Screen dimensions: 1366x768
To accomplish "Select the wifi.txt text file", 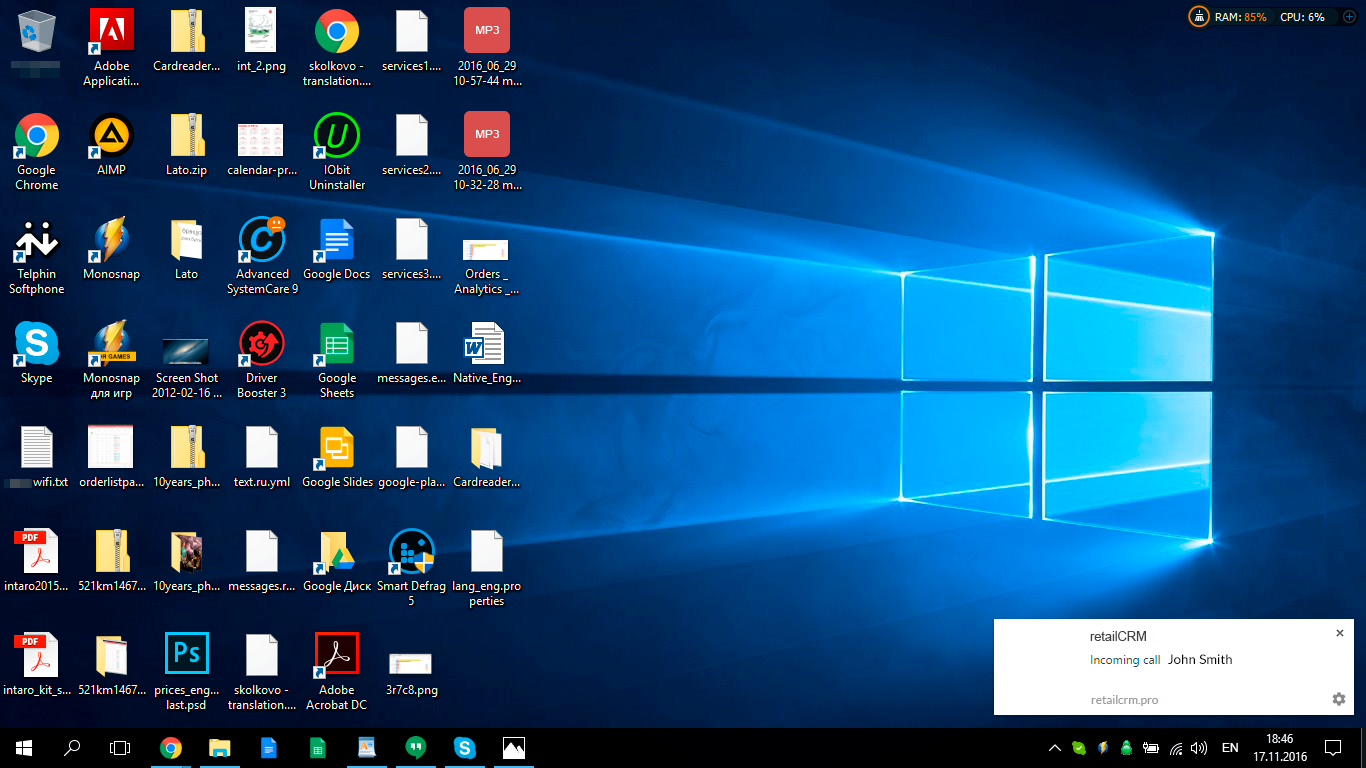I will [x=37, y=457].
